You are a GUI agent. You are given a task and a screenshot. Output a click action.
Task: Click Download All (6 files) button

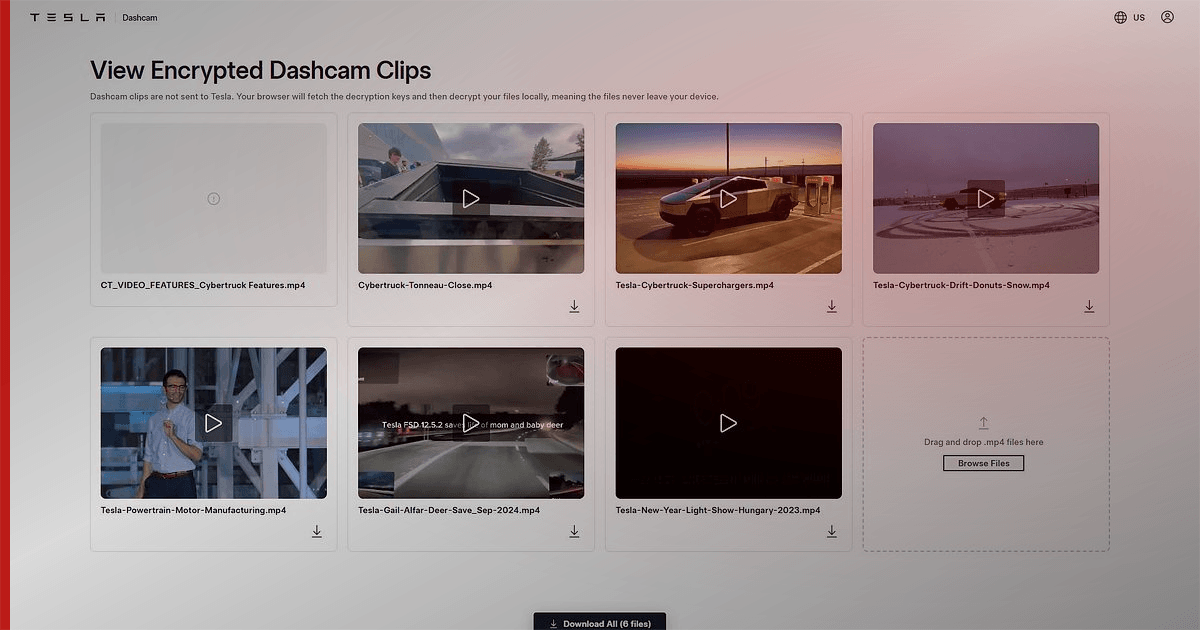[x=599, y=623]
